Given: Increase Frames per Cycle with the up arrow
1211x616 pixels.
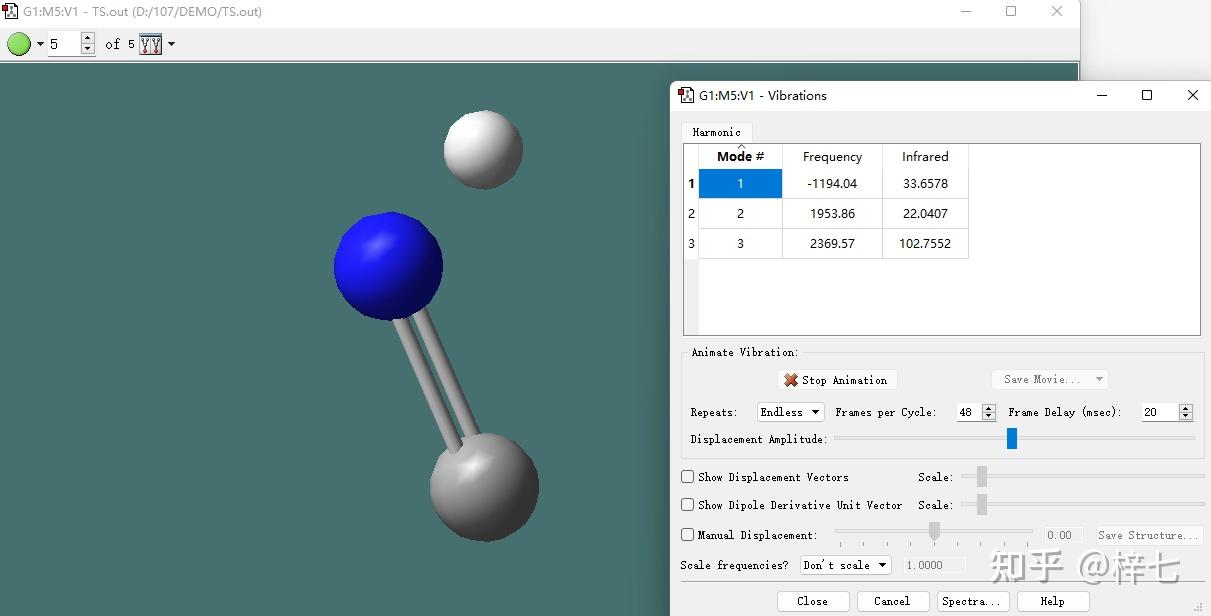Looking at the screenshot, I should pyautogui.click(x=989, y=407).
